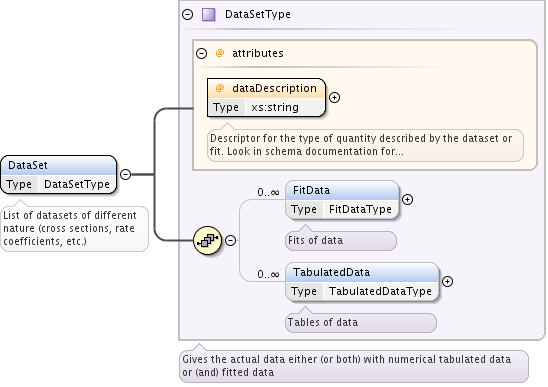
Task: Select the DataSet element node
Action: (x=58, y=174)
